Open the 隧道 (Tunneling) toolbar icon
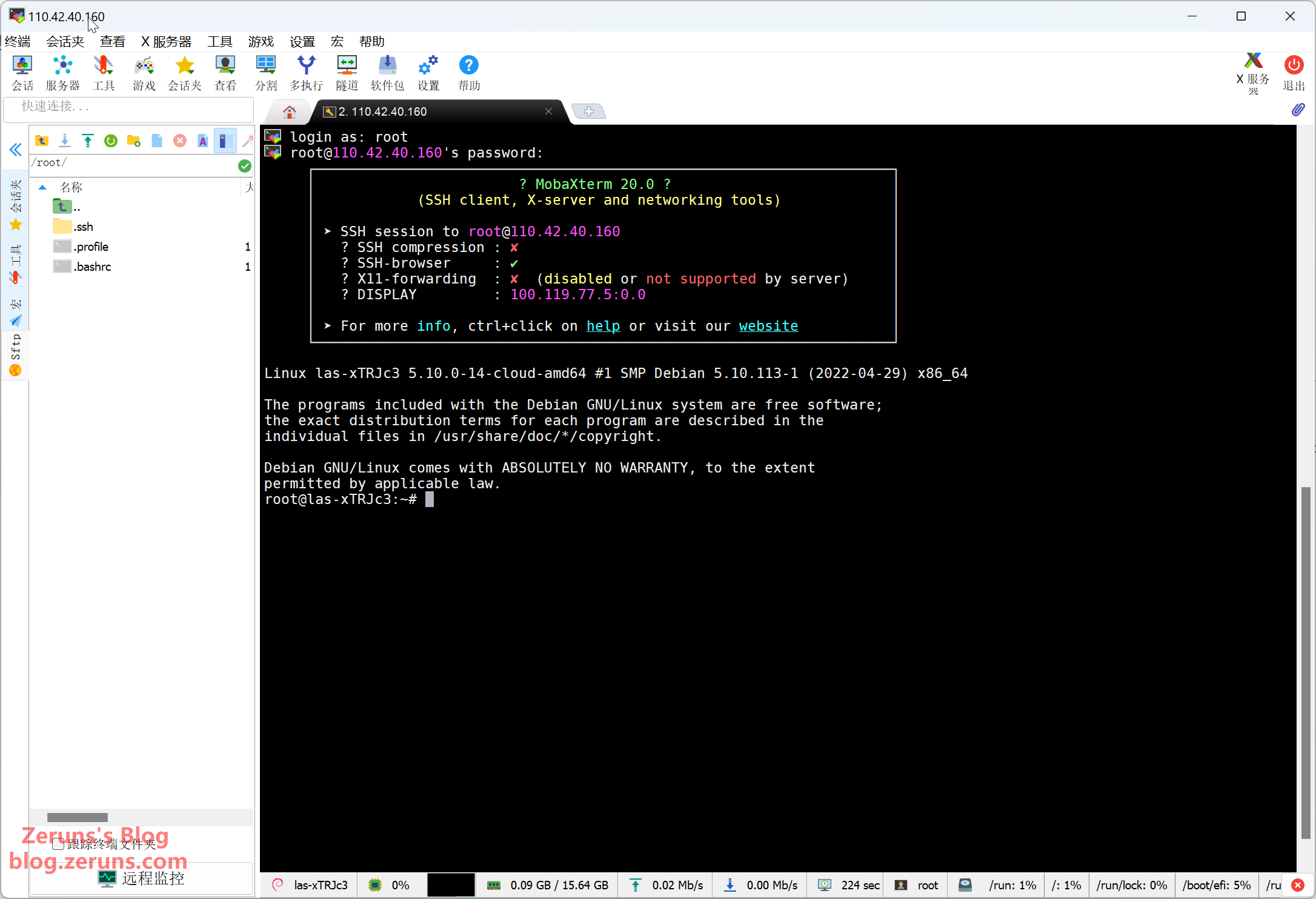 [x=347, y=73]
